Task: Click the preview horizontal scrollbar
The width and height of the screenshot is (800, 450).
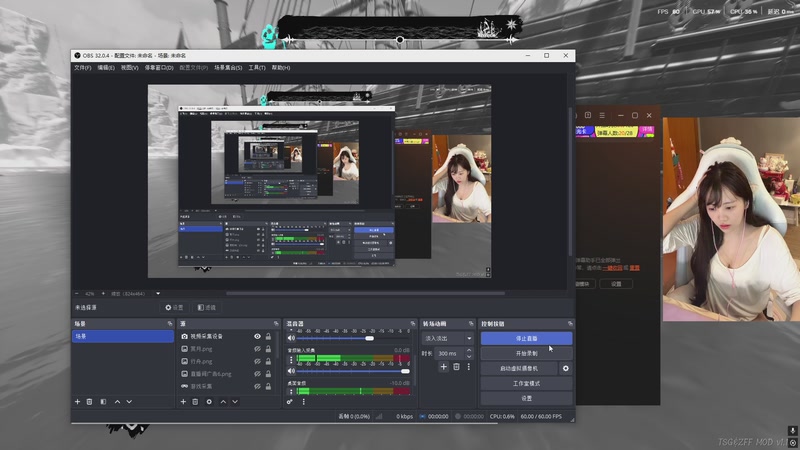Action: [x=365, y=293]
